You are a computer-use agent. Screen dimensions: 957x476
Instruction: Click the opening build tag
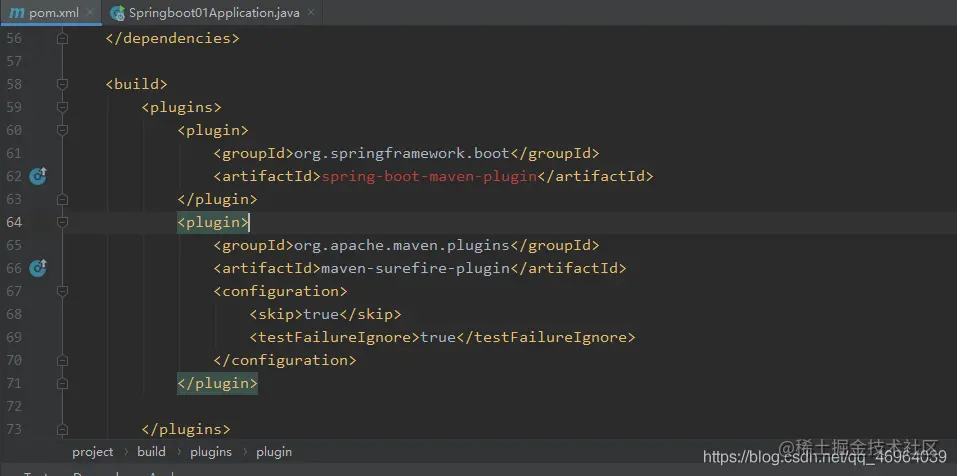click(x=137, y=84)
